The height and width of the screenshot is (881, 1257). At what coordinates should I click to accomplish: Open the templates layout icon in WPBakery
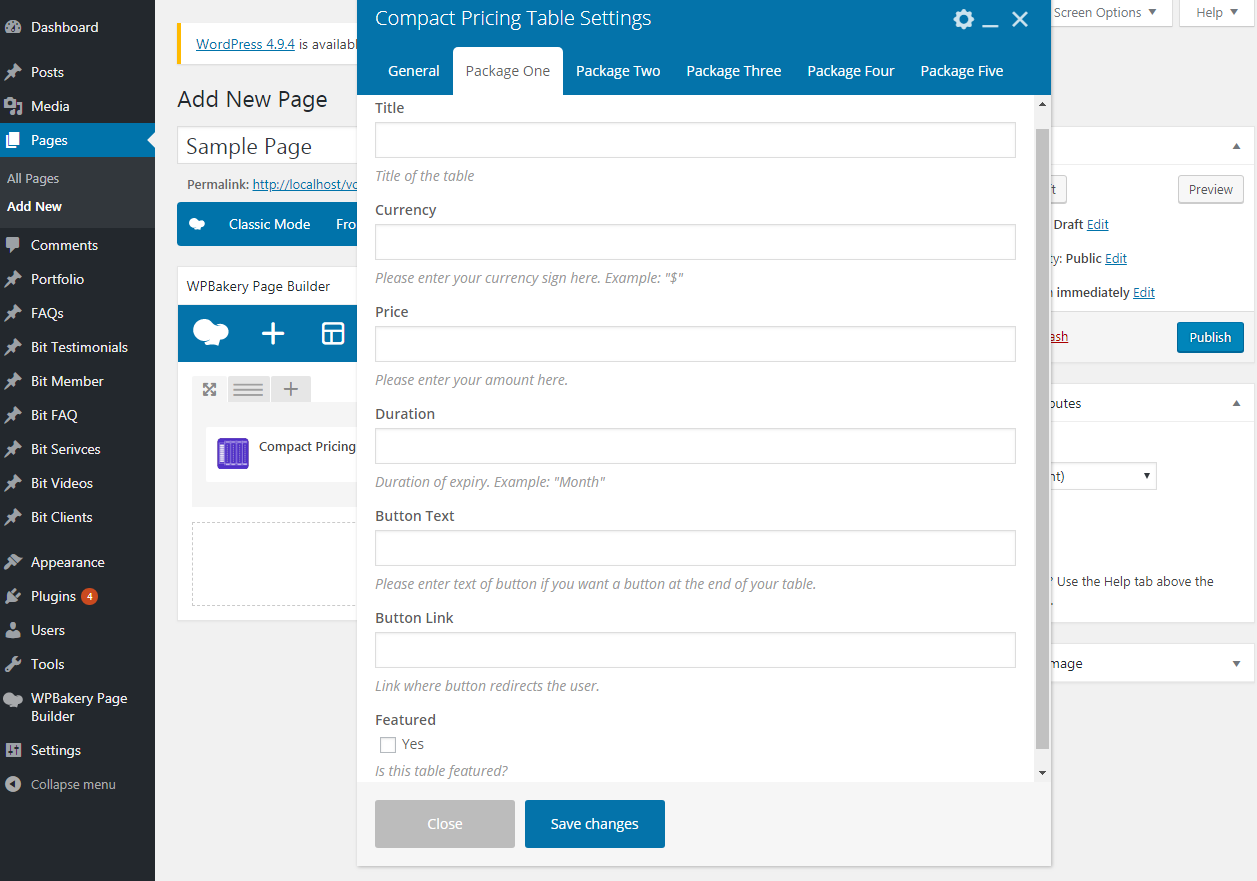tap(332, 334)
